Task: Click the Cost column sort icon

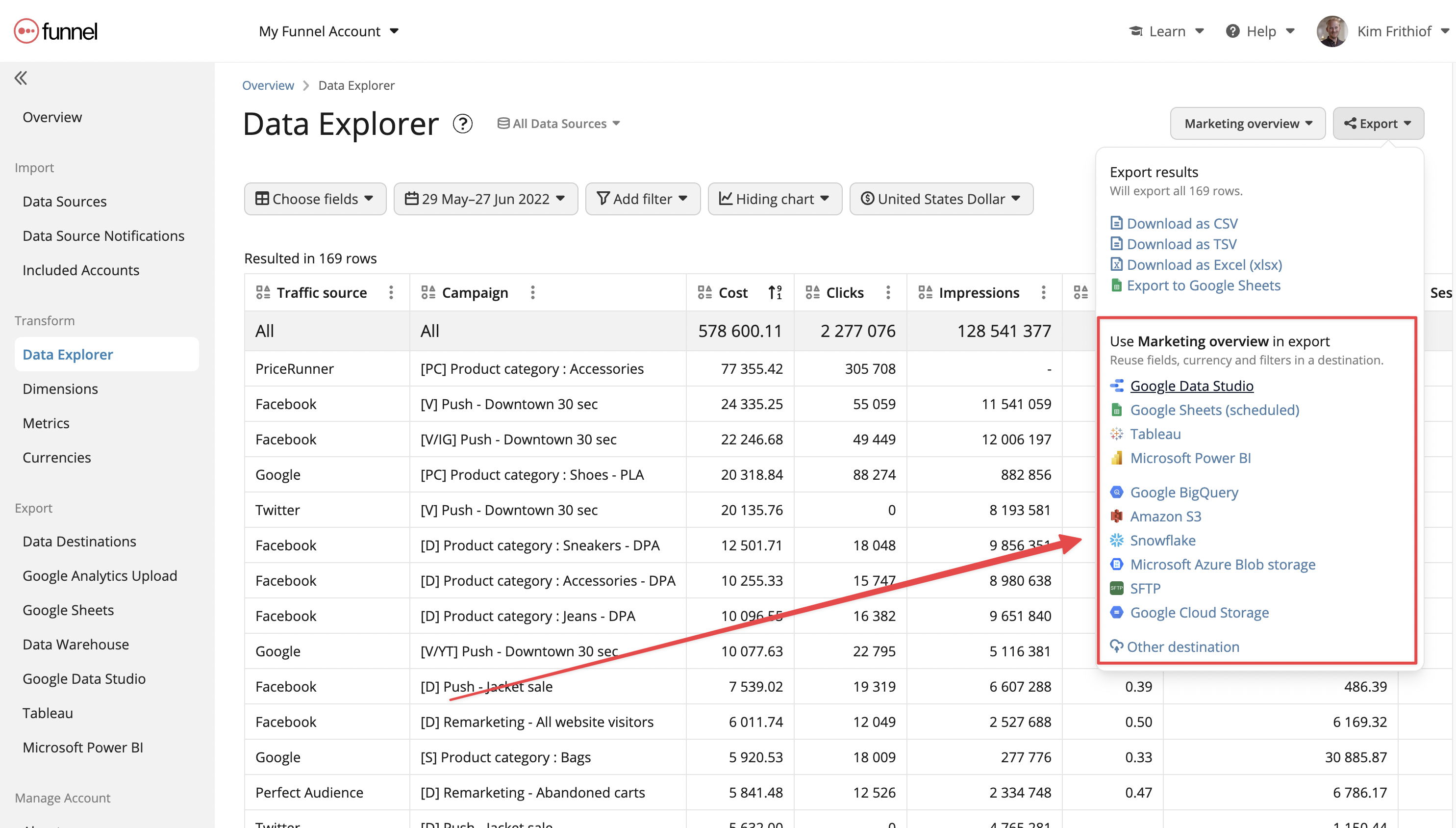Action: click(x=774, y=293)
